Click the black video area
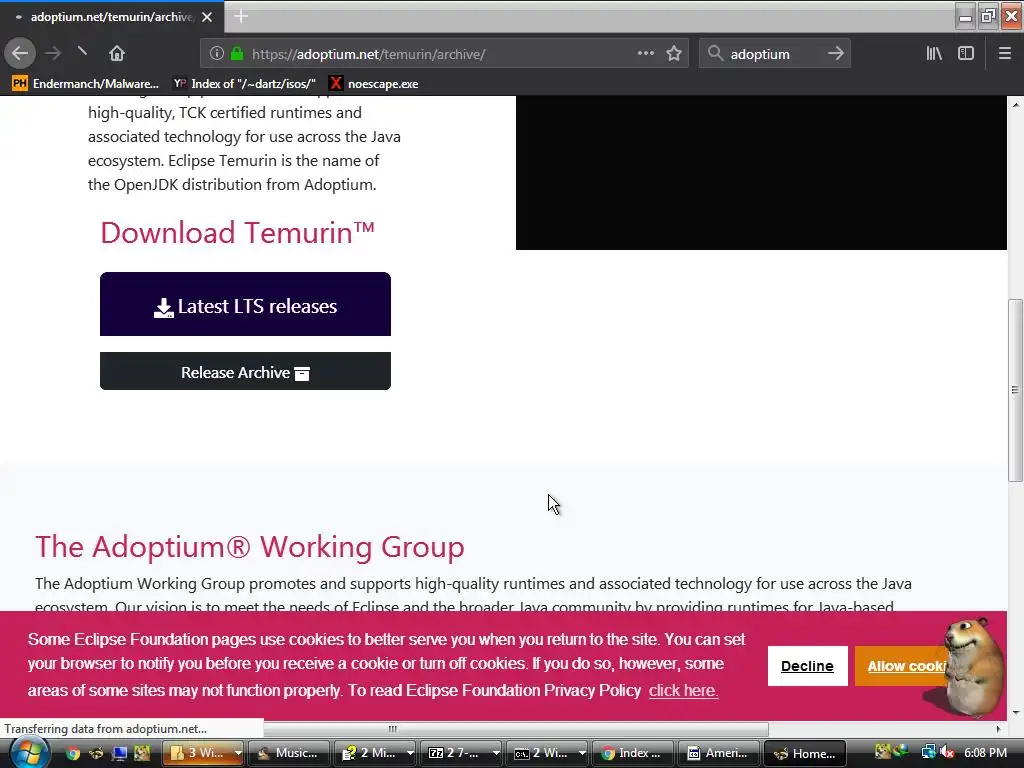1024x768 pixels. 761,172
